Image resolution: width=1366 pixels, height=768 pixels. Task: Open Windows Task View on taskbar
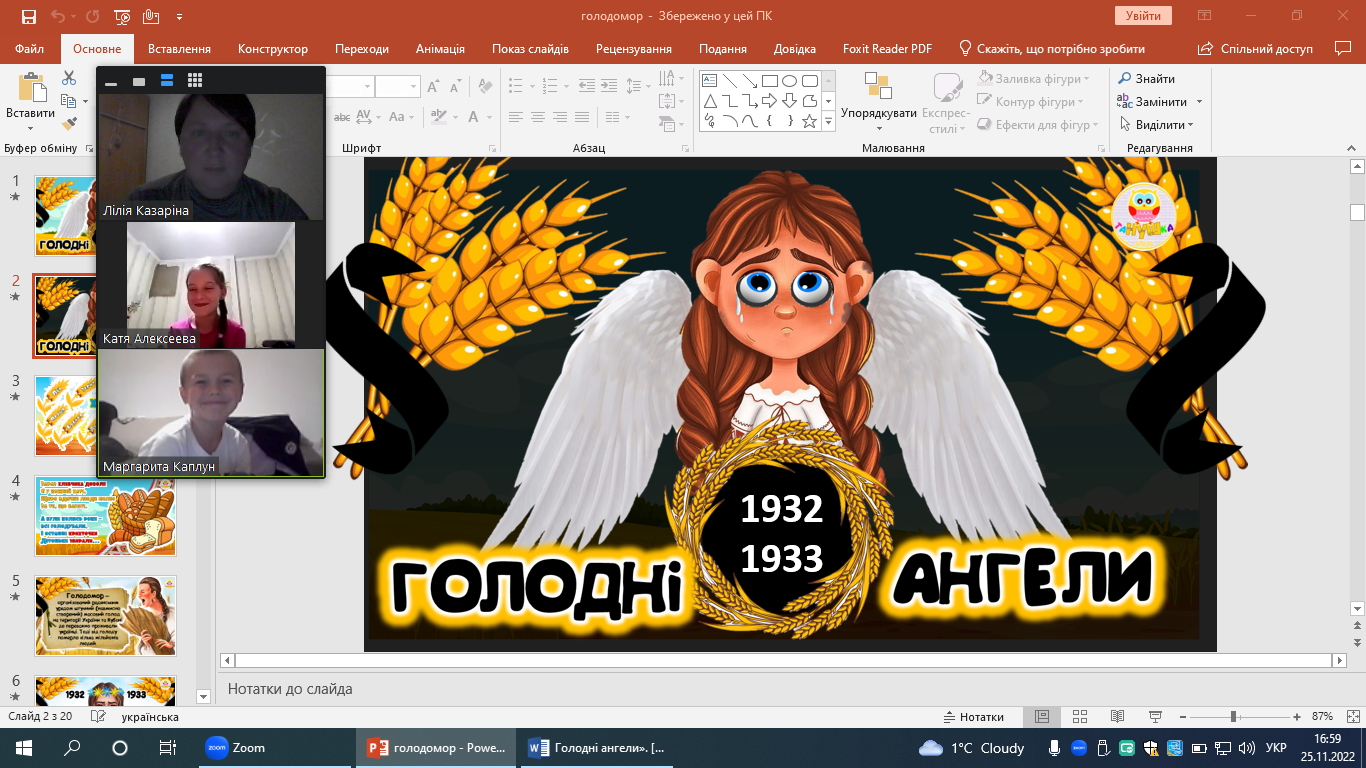coord(167,748)
